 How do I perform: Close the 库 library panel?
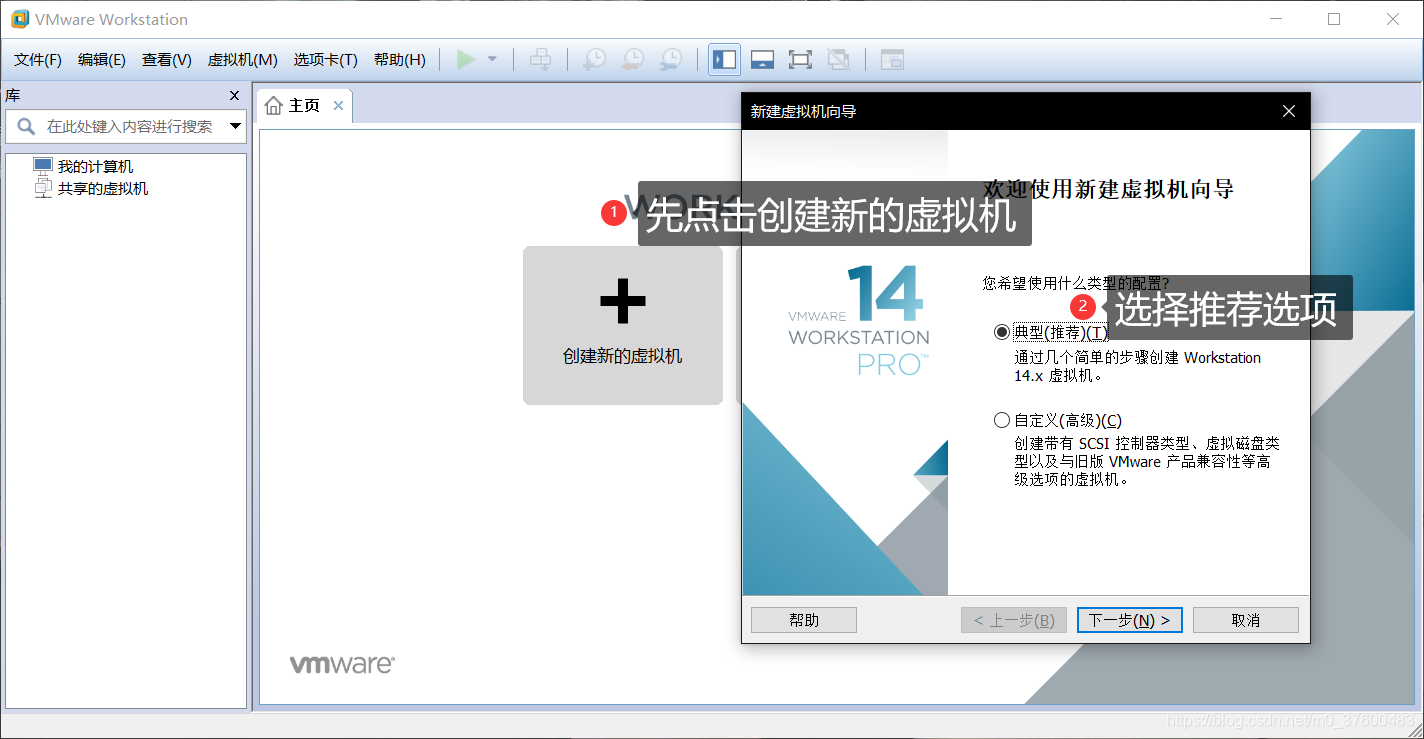pos(235,96)
